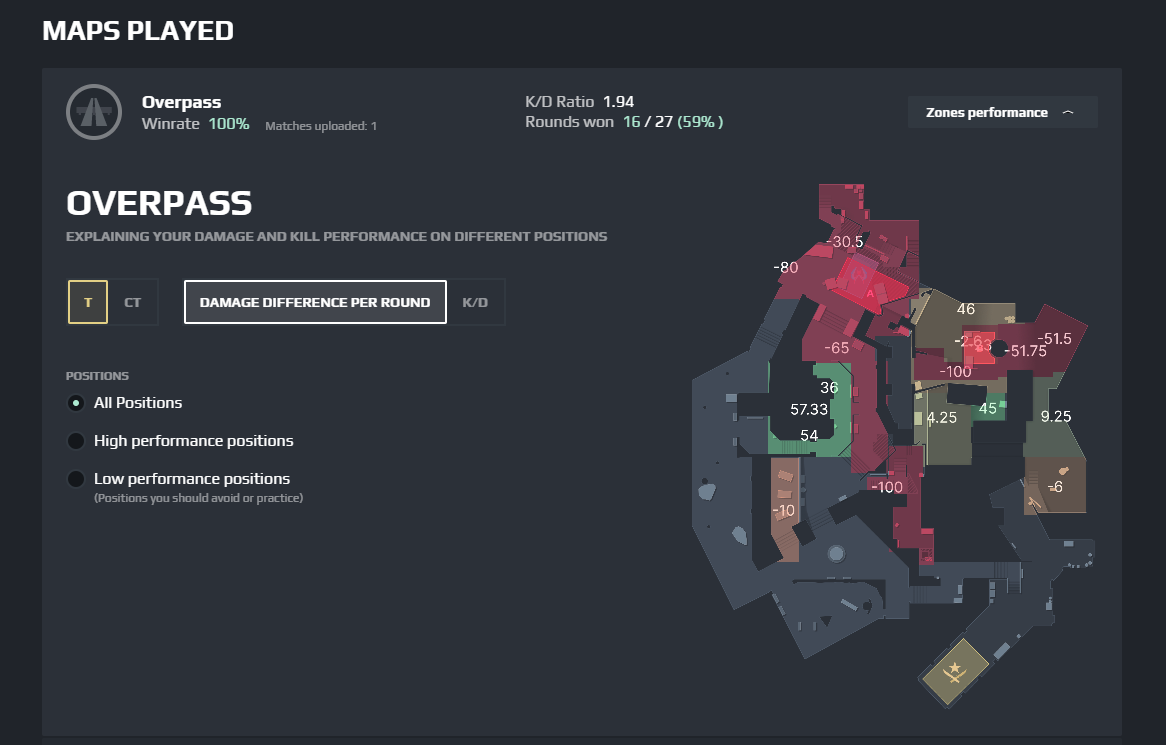
Task: Click the Rounds won 16 / 27 stat
Action: [x=624, y=122]
